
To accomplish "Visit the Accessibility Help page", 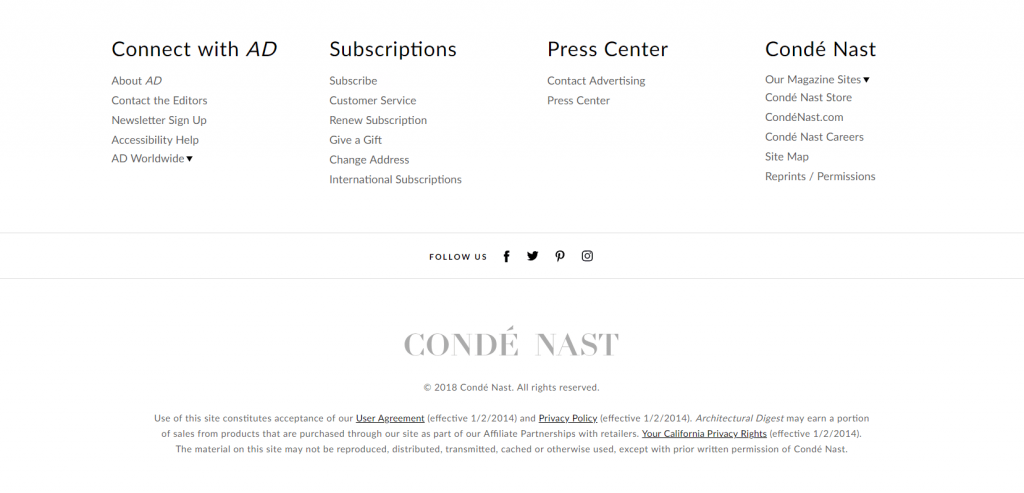I will [155, 140].
